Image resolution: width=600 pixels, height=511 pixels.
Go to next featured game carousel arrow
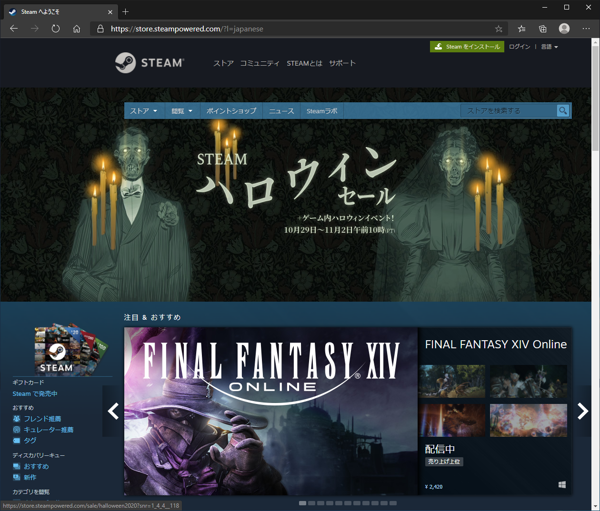[x=582, y=411]
